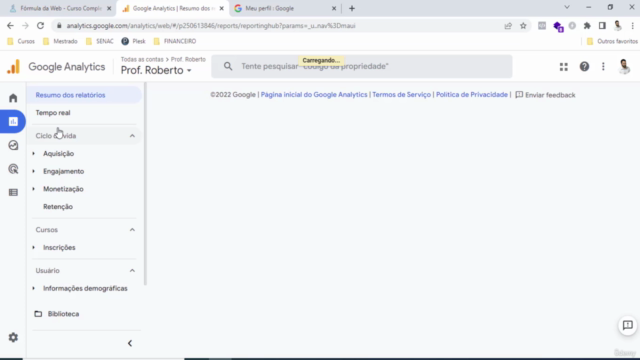
Task: Click Todas as contas breadcrumb
Action: (x=142, y=59)
